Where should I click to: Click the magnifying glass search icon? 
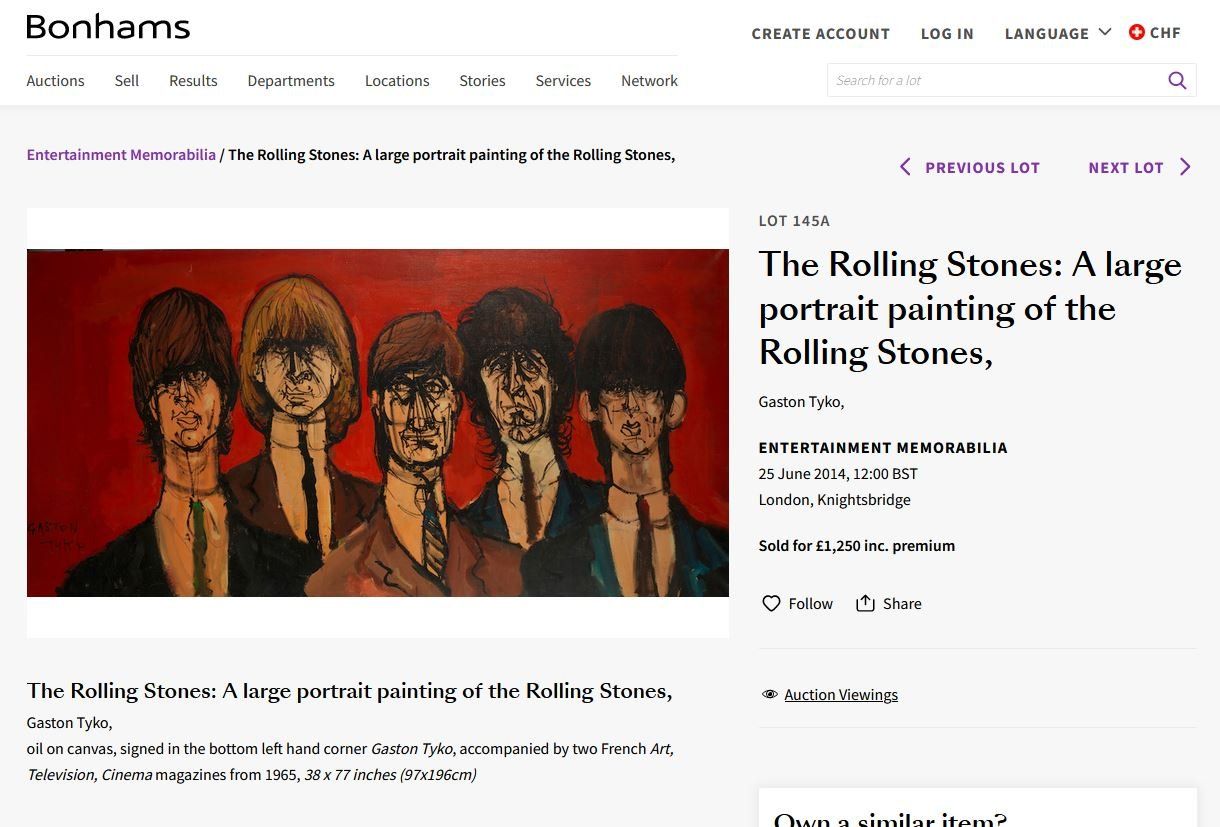(1177, 80)
